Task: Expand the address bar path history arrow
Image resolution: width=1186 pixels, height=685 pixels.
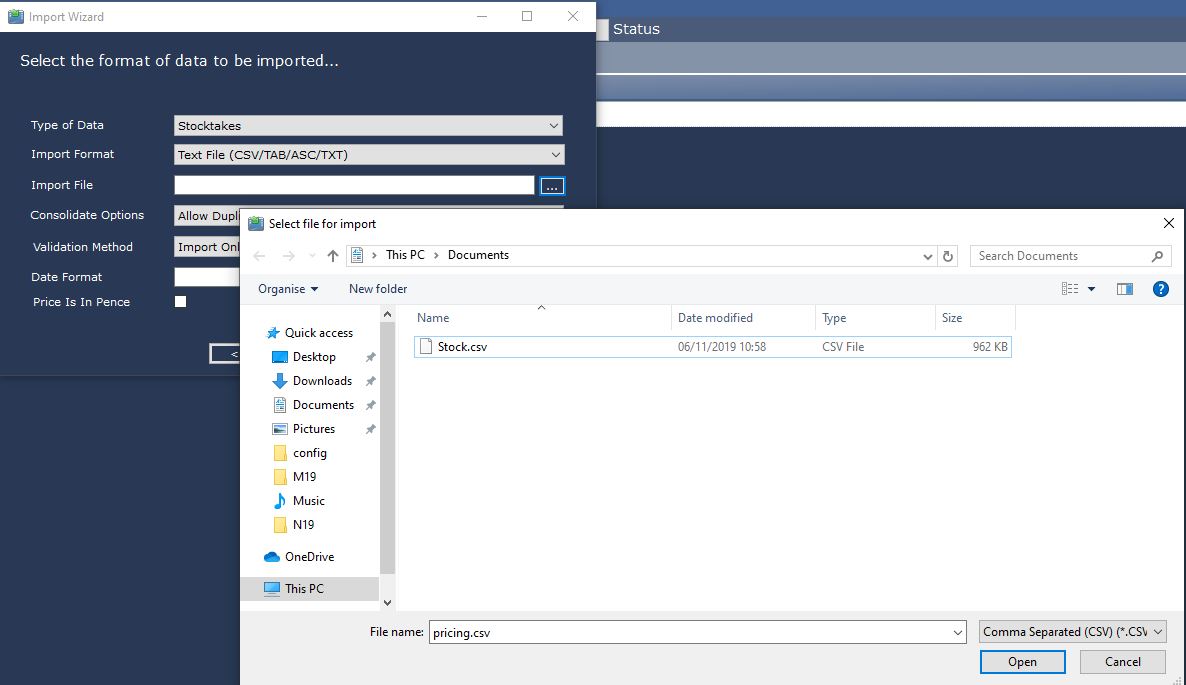Action: [x=927, y=256]
